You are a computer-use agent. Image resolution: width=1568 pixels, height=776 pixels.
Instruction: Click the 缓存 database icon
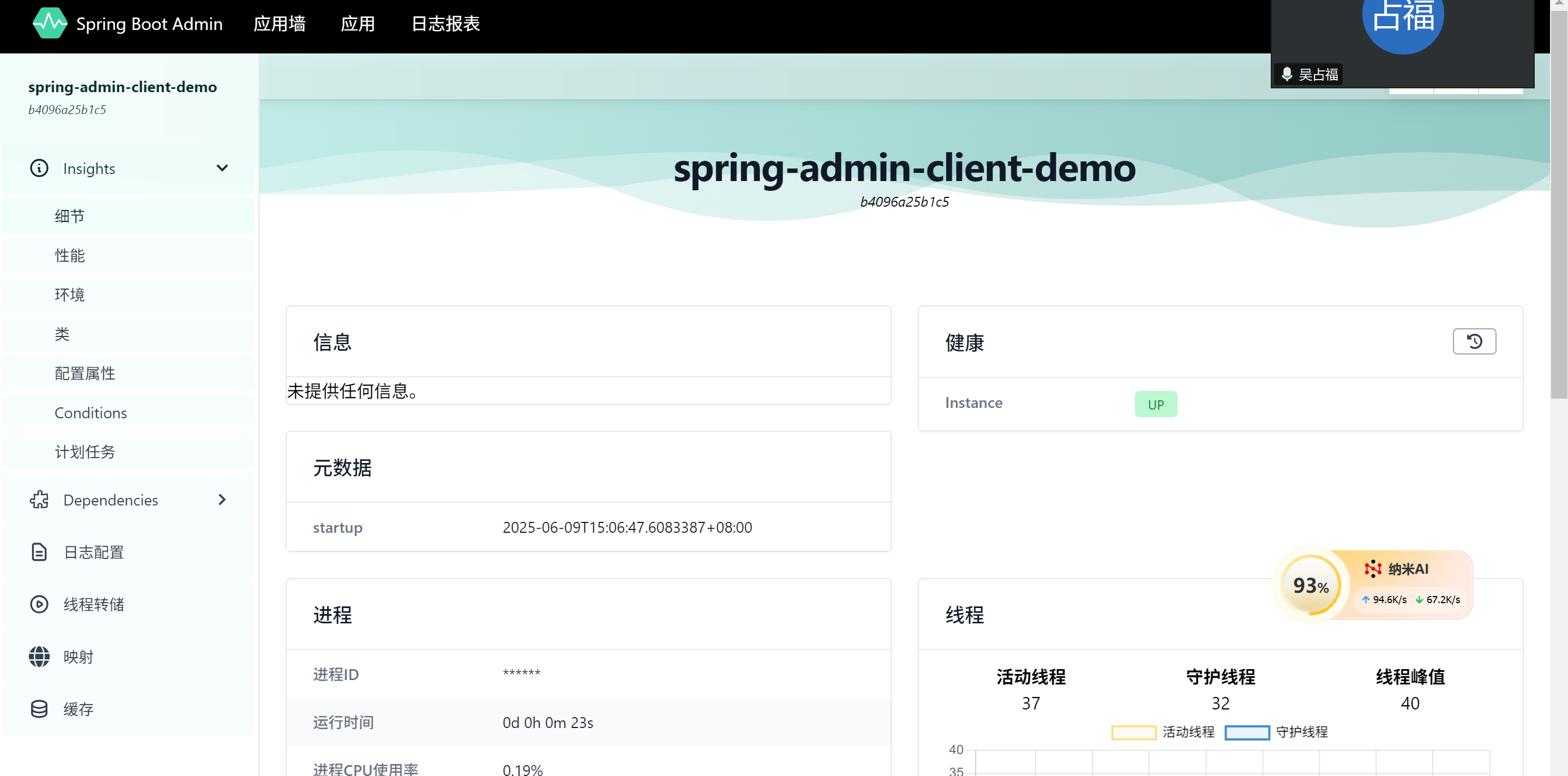point(39,709)
